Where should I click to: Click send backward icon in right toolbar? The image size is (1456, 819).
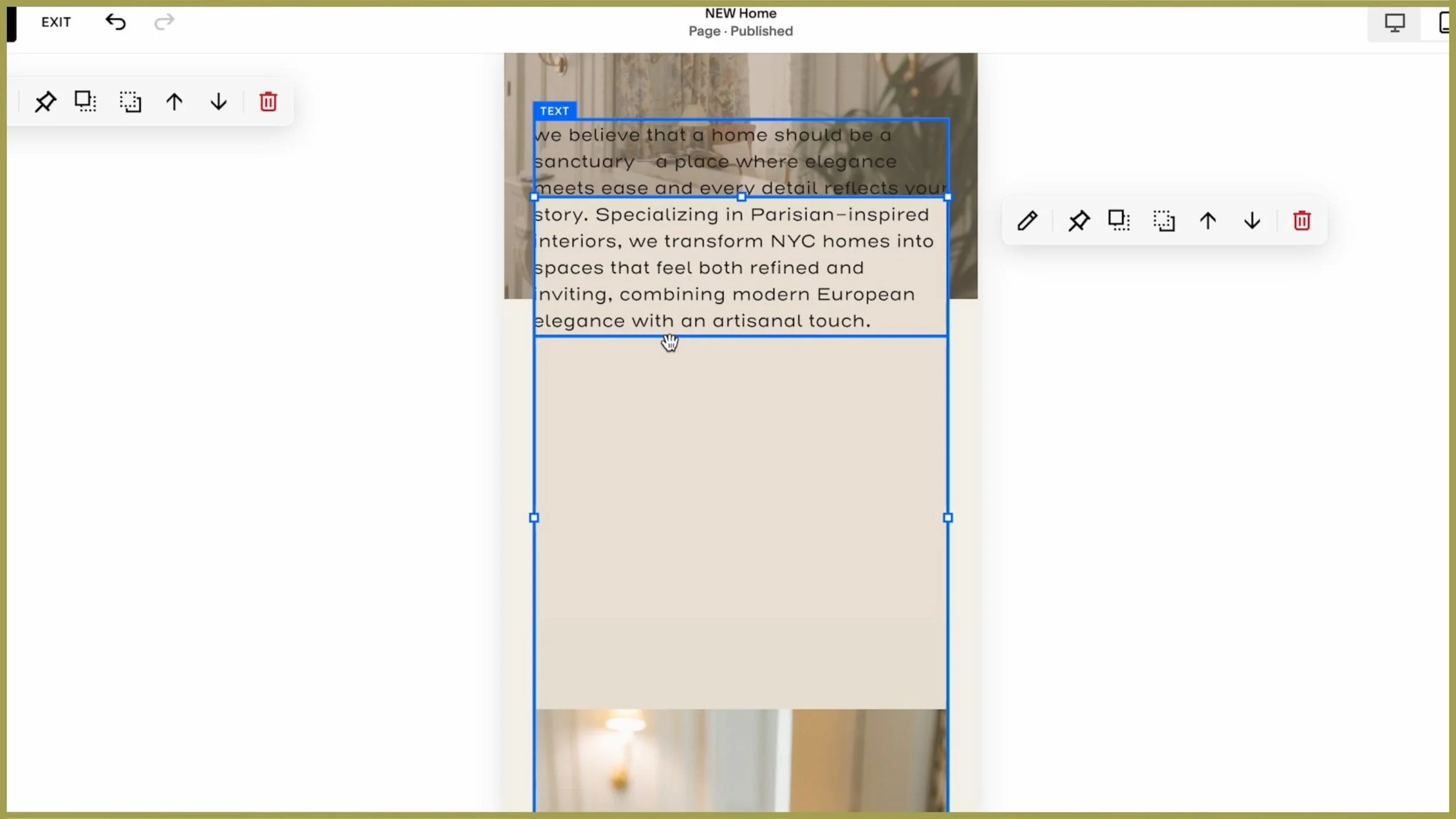tap(1164, 221)
